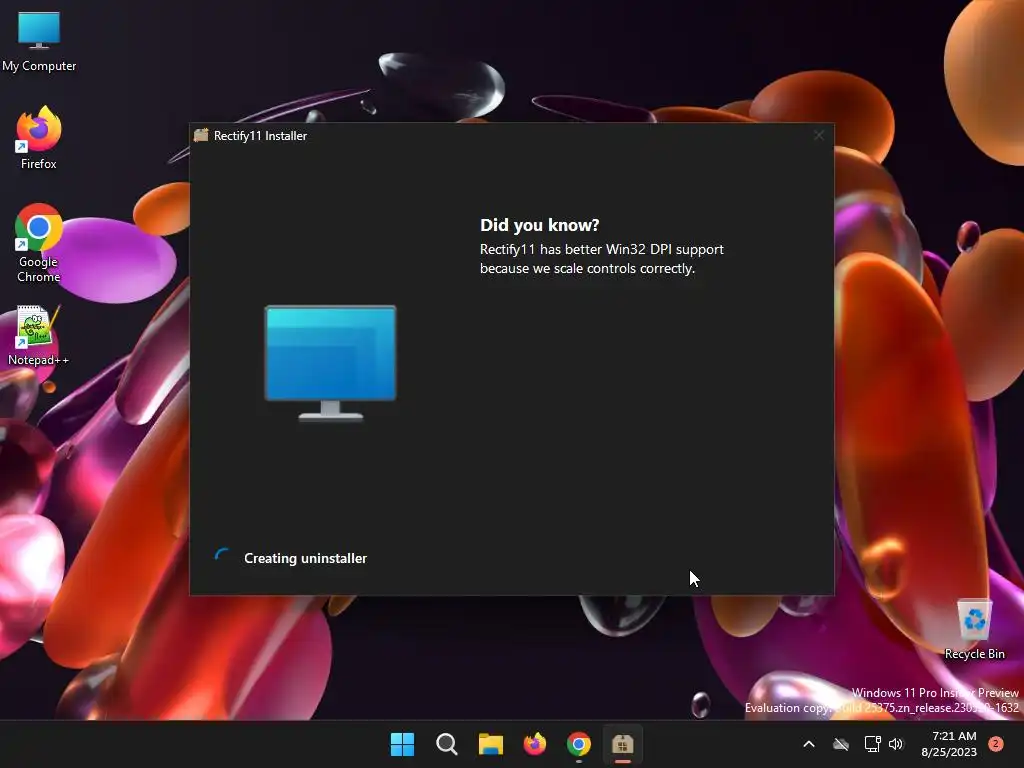Screen dimensions: 1024x768
Task: Click the 'Did you know?' heading
Action: coord(539,225)
